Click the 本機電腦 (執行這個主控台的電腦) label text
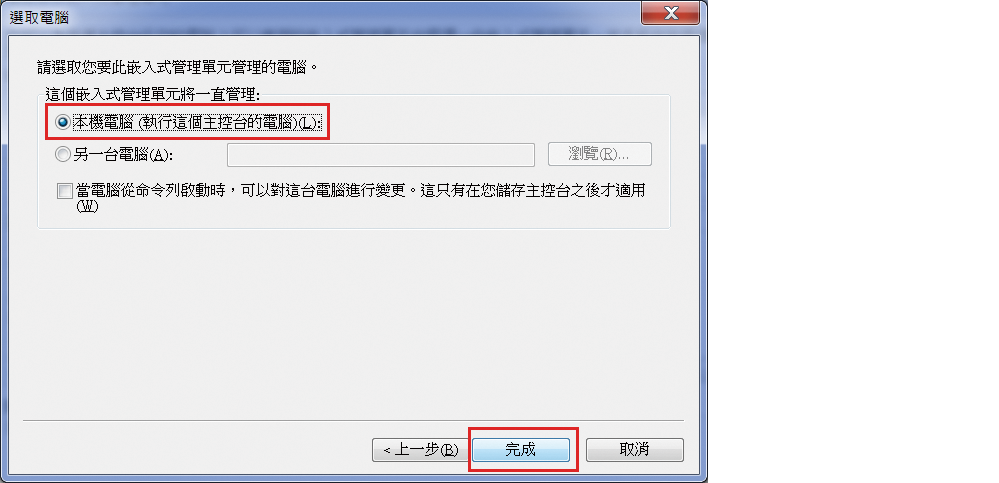The height and width of the screenshot is (483, 999). pos(199,123)
